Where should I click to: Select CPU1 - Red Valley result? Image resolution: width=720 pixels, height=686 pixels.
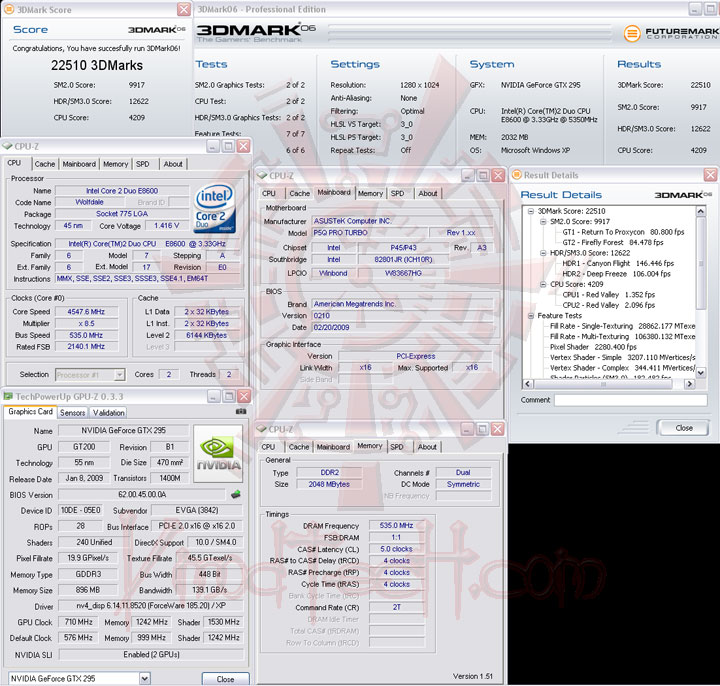(608, 295)
